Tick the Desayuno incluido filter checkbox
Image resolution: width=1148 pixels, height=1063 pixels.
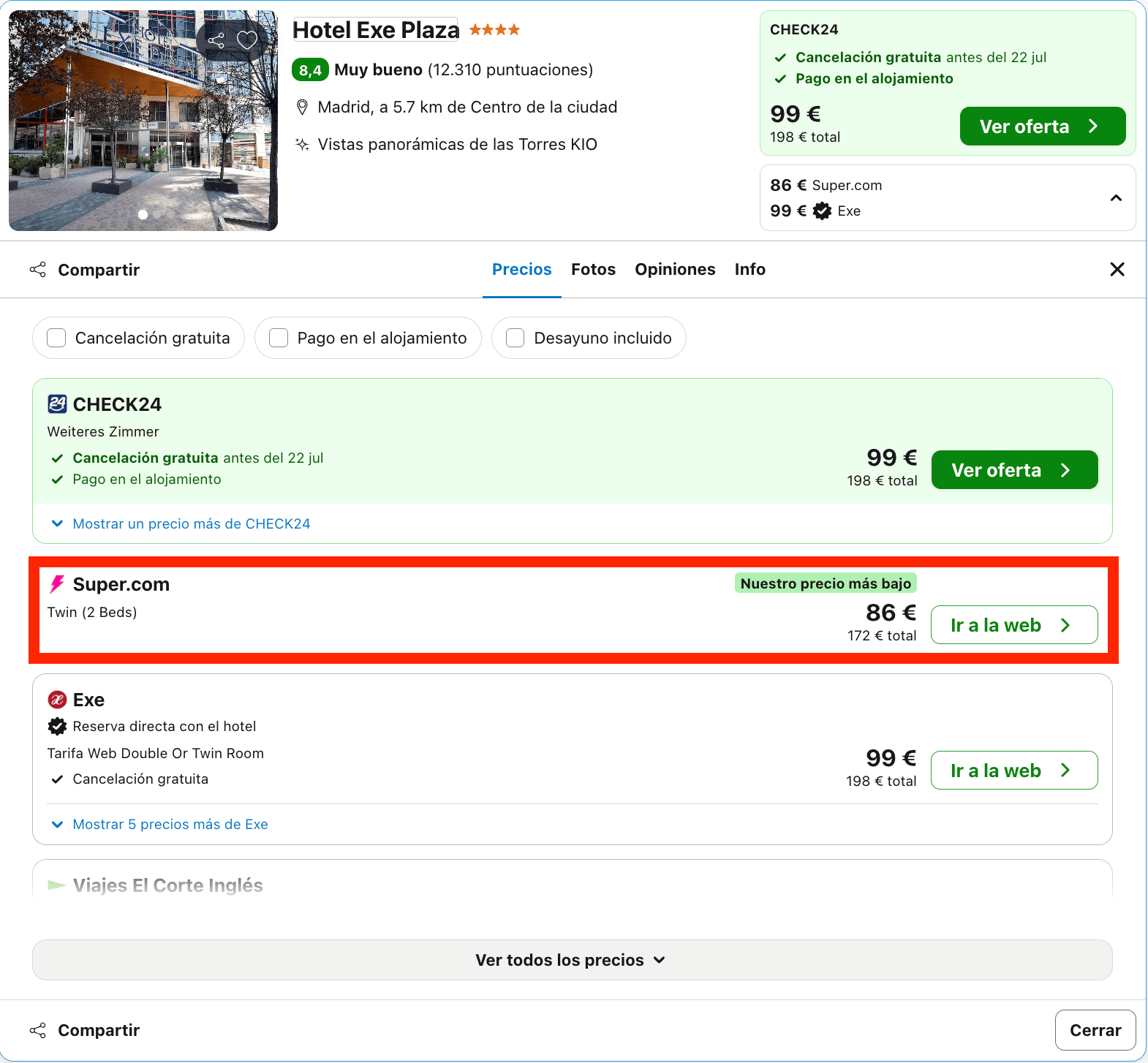pyautogui.click(x=516, y=338)
